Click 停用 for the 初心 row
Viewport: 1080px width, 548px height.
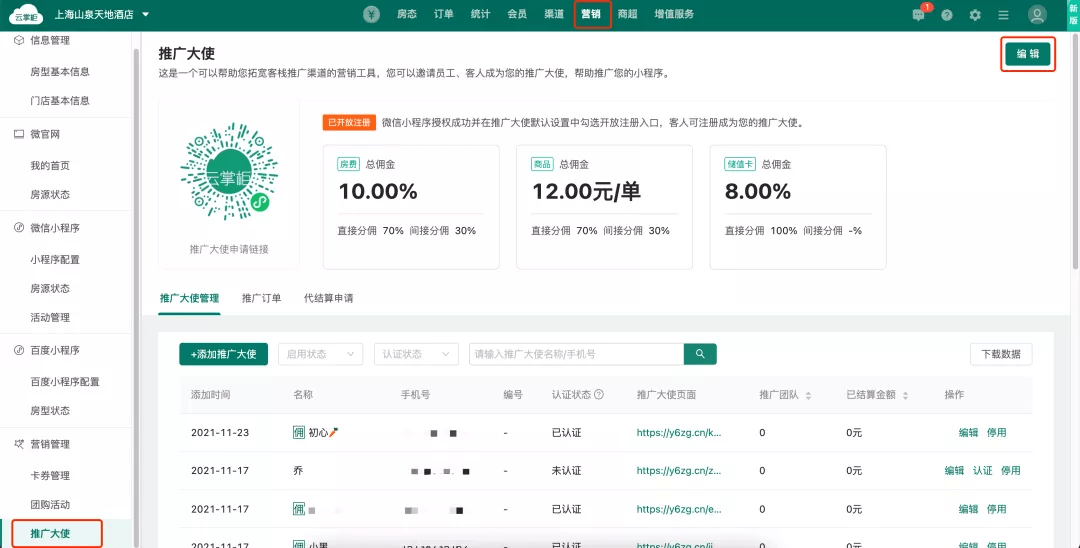(996, 432)
